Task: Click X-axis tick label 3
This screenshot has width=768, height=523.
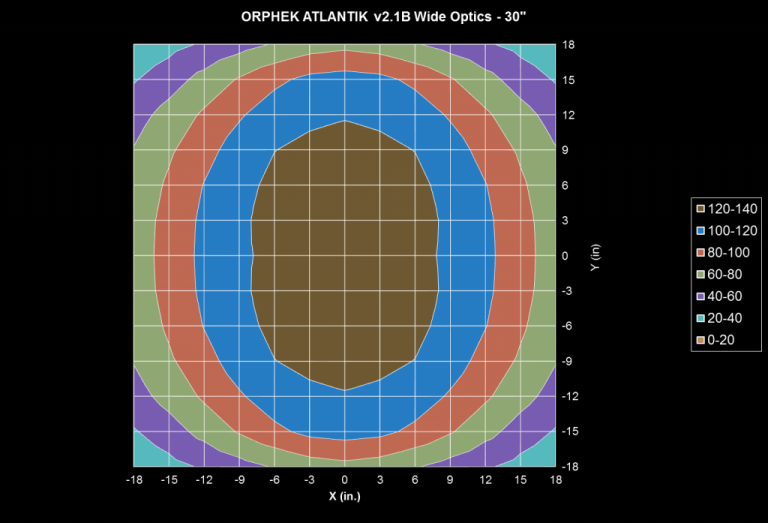Action: click(380, 480)
